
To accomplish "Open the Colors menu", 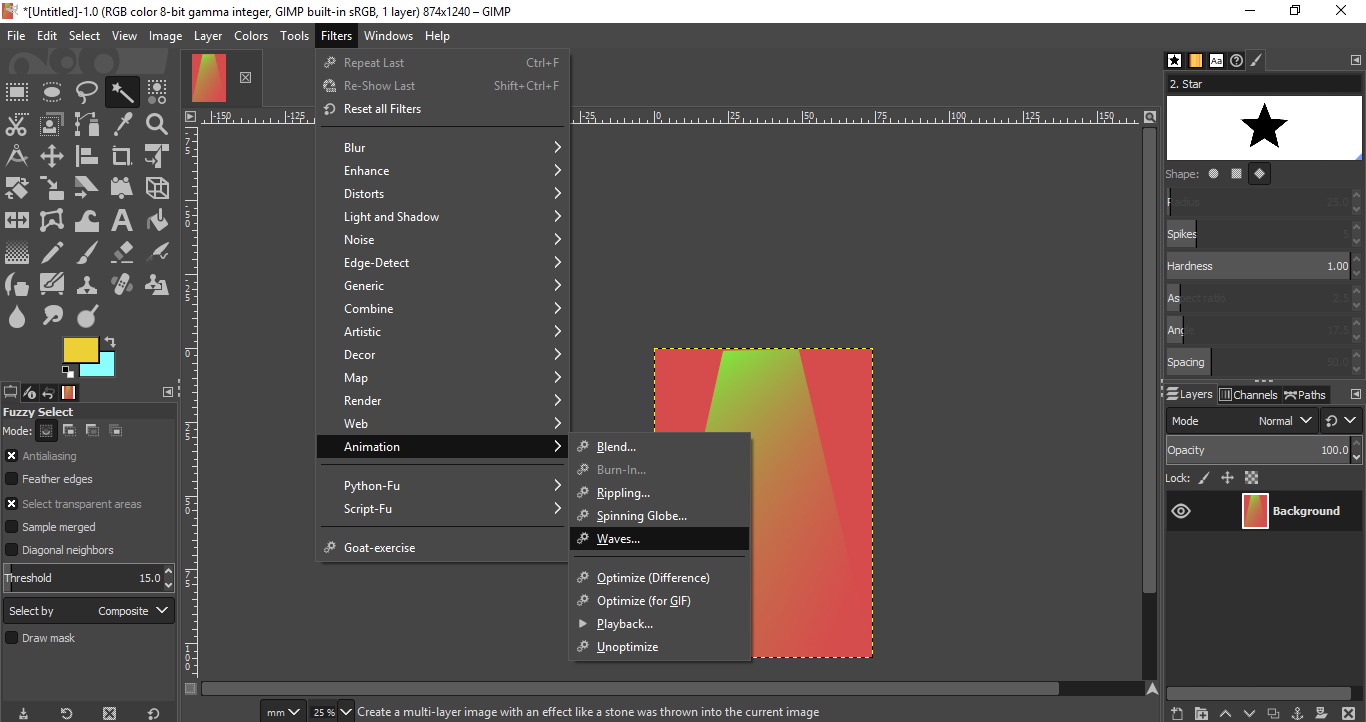I will tap(251, 36).
